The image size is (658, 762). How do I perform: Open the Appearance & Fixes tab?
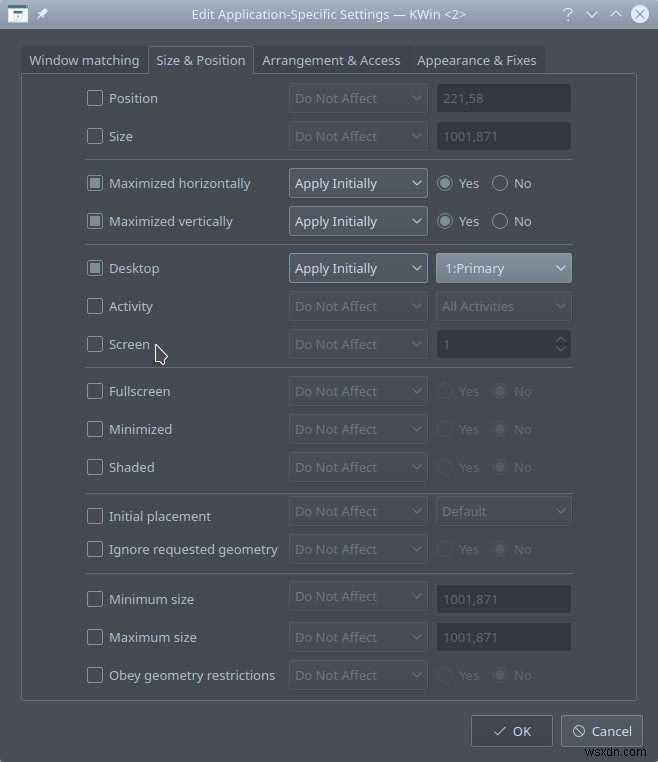click(x=477, y=60)
